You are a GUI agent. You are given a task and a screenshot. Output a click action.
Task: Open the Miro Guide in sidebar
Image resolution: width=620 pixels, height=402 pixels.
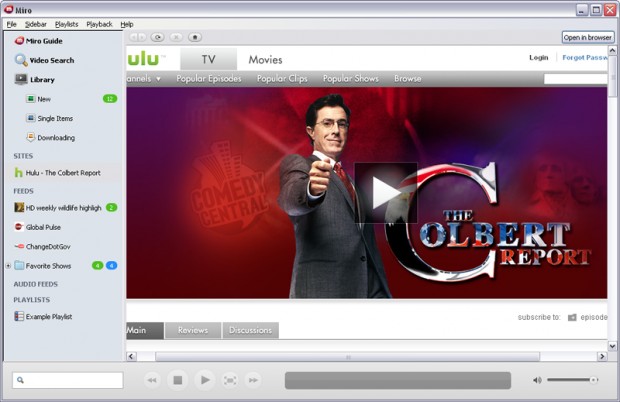click(39, 41)
